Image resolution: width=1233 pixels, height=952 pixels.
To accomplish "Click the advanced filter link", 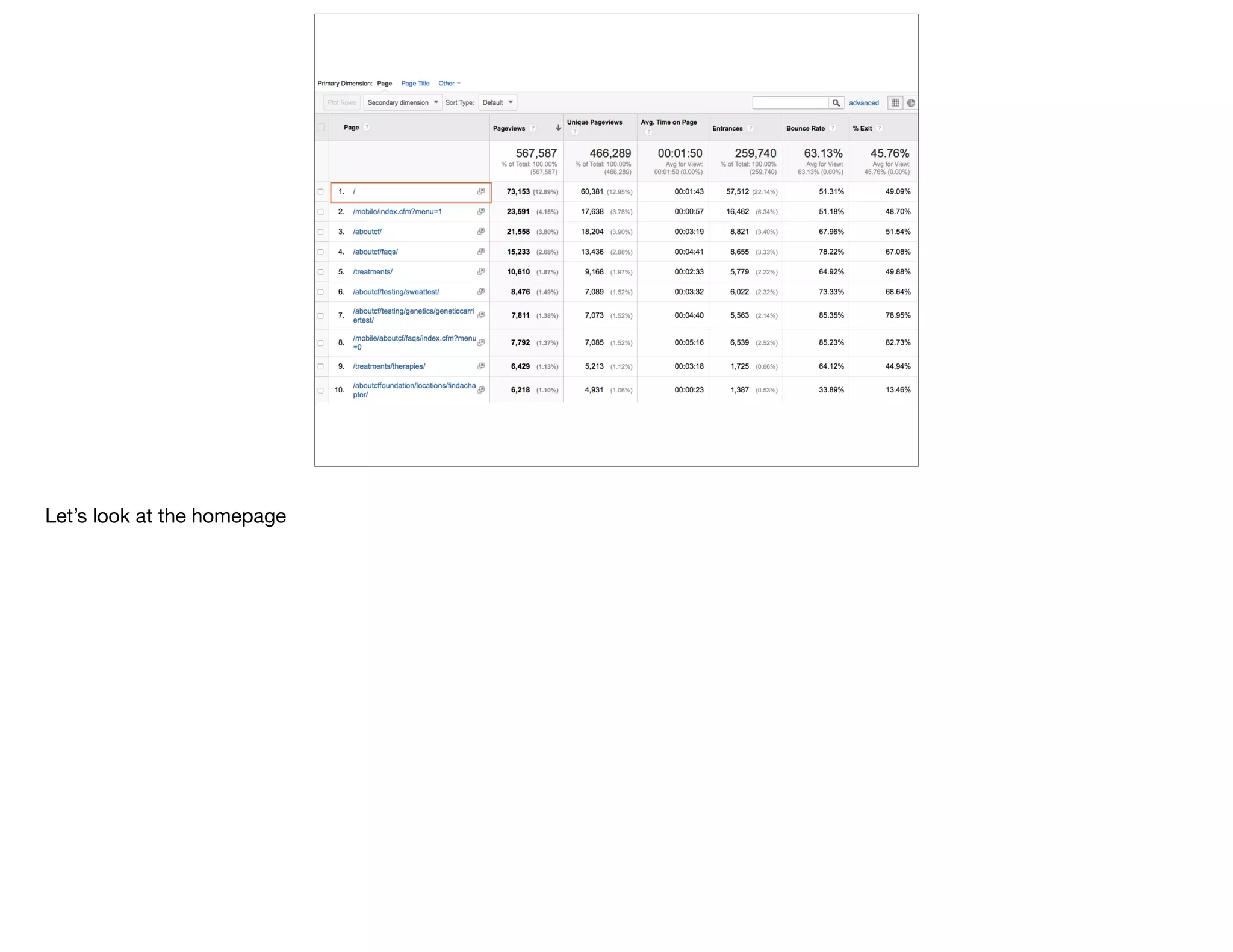I will [x=863, y=103].
